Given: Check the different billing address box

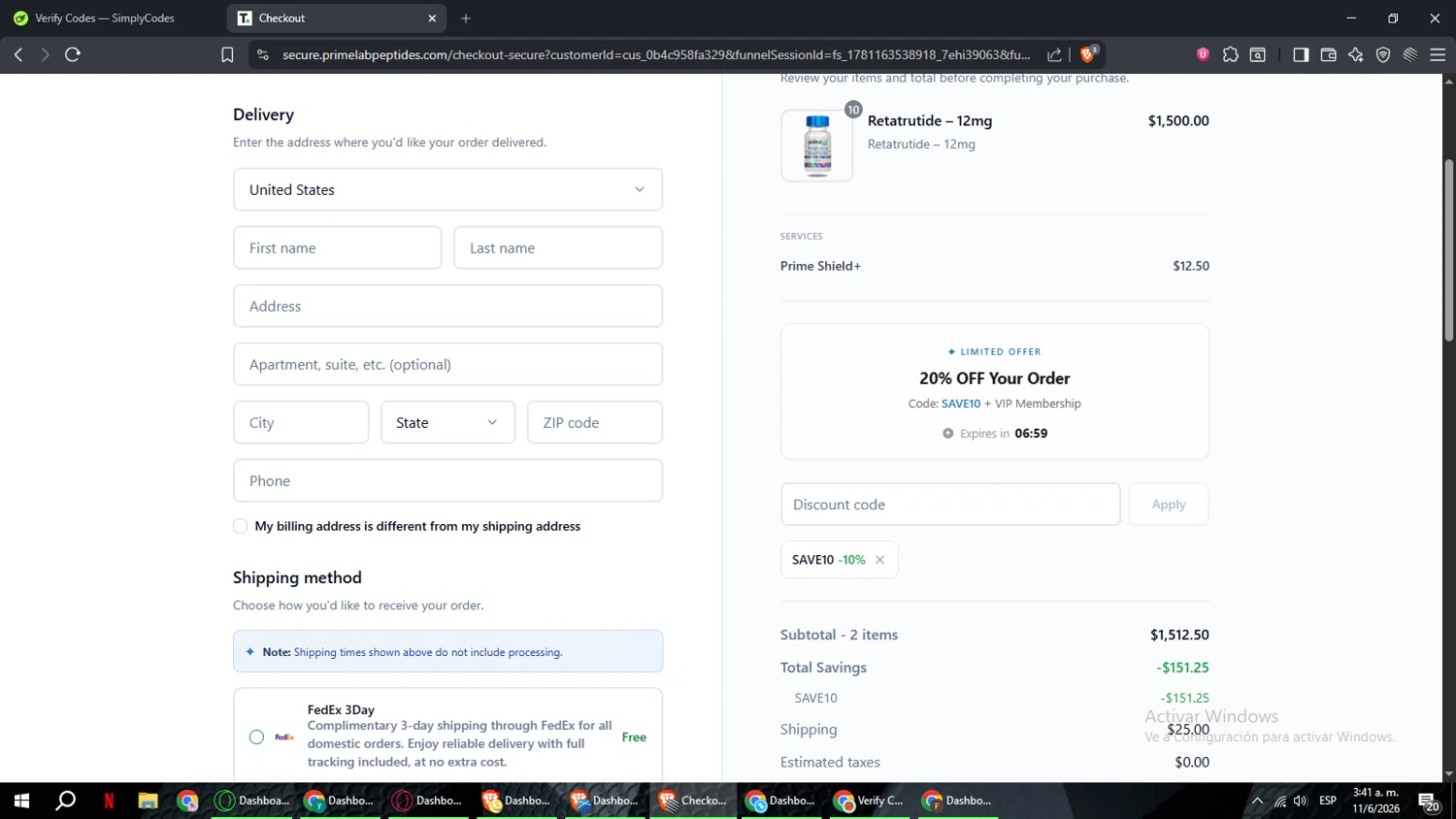Looking at the screenshot, I should click(x=240, y=526).
